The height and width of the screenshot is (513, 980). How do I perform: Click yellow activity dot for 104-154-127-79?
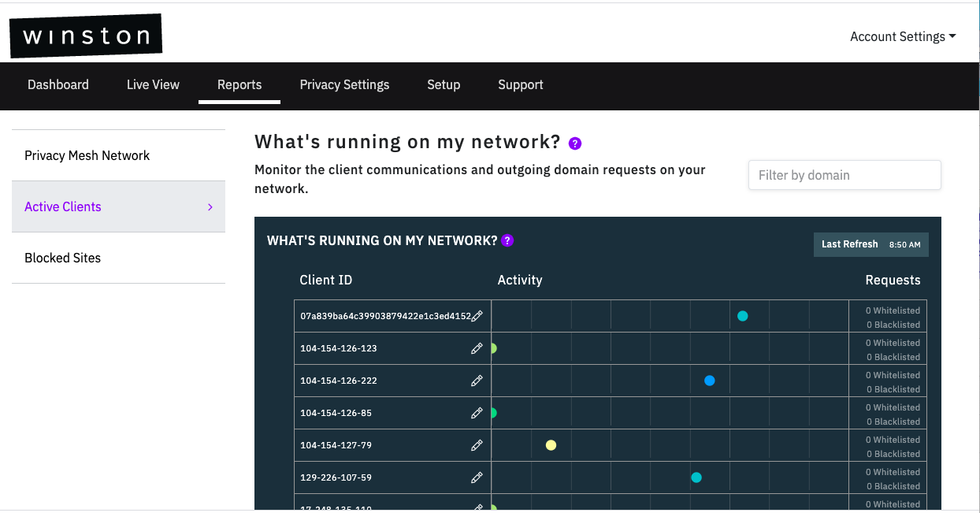(551, 445)
